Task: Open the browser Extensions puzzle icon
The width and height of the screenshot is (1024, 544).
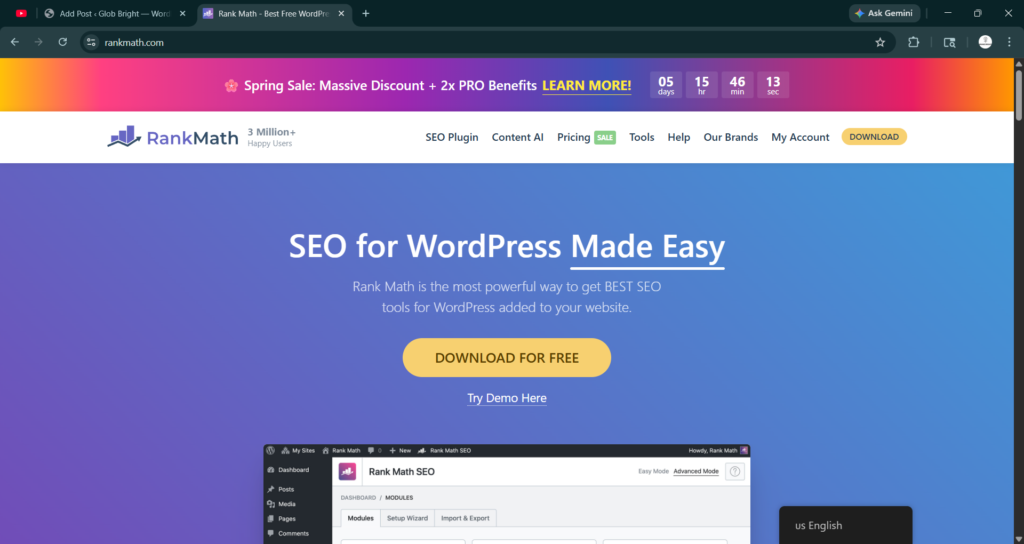Action: pos(914,42)
